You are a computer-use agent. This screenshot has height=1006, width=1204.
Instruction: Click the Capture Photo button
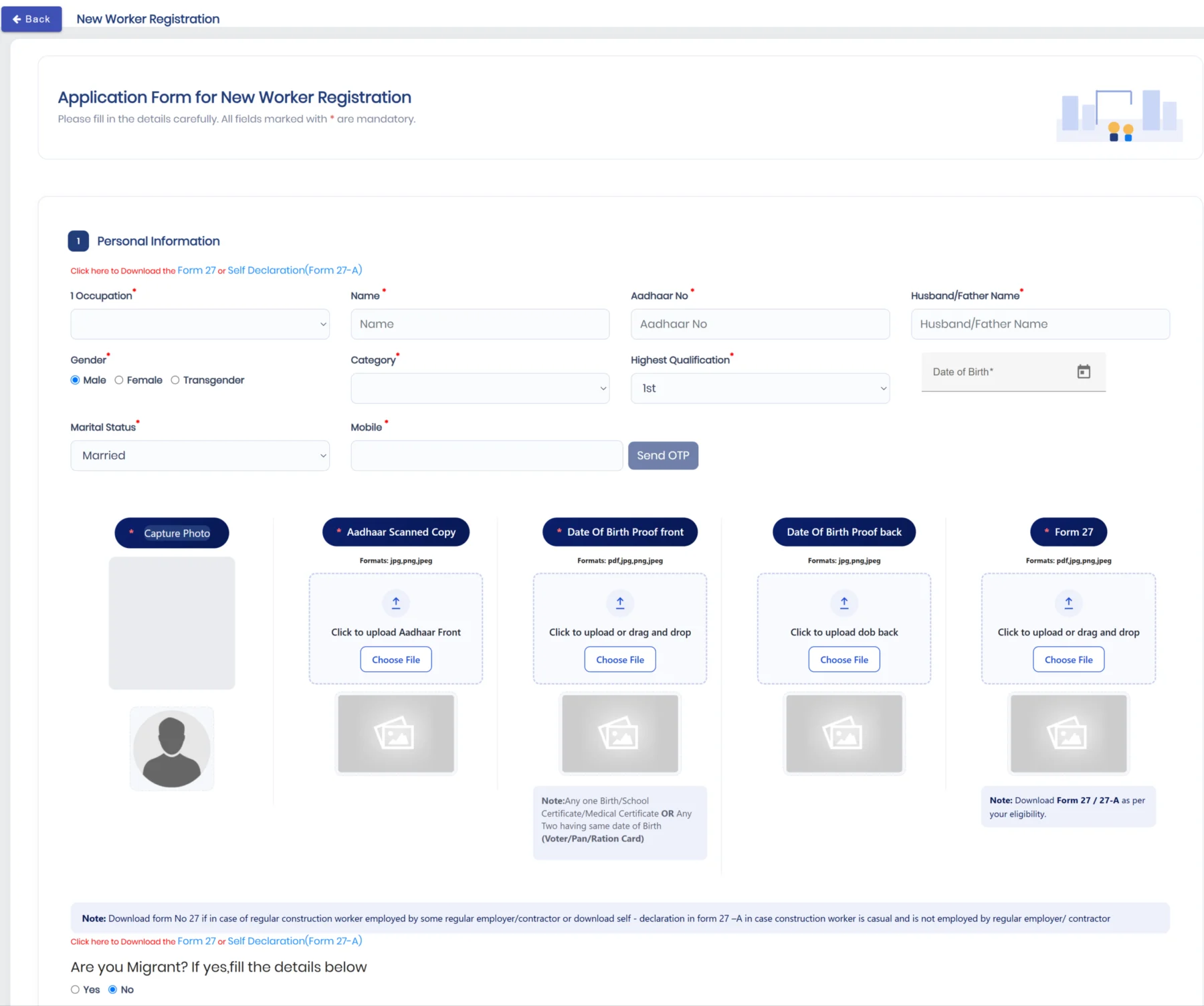172,533
